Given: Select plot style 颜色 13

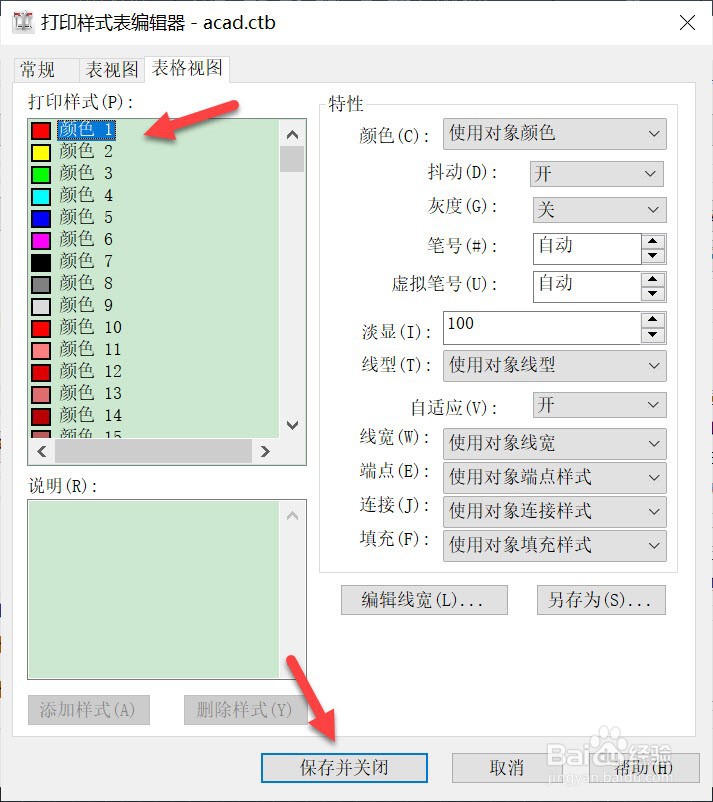Looking at the screenshot, I should click(x=90, y=393).
